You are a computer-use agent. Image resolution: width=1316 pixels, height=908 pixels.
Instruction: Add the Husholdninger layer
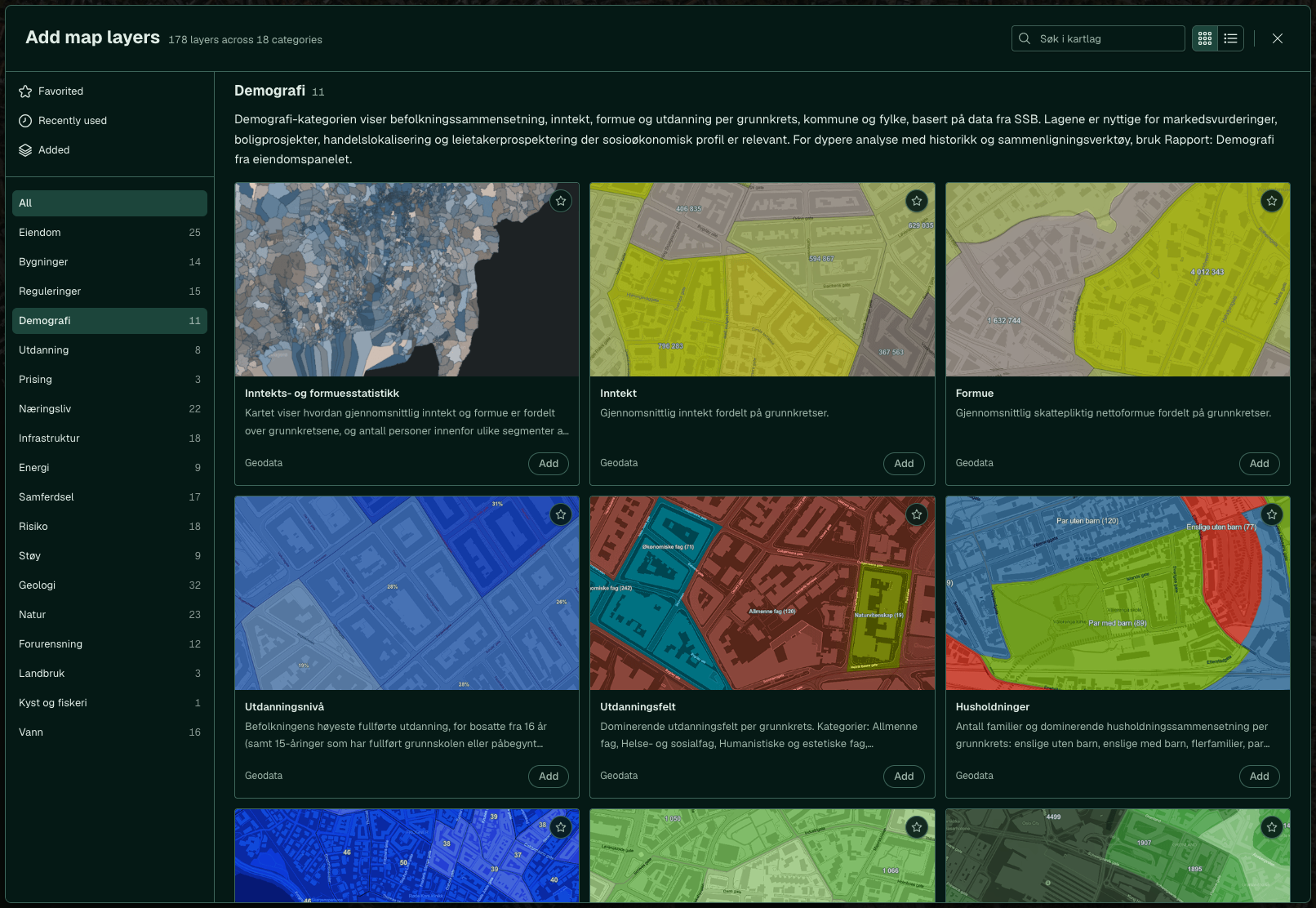1260,777
